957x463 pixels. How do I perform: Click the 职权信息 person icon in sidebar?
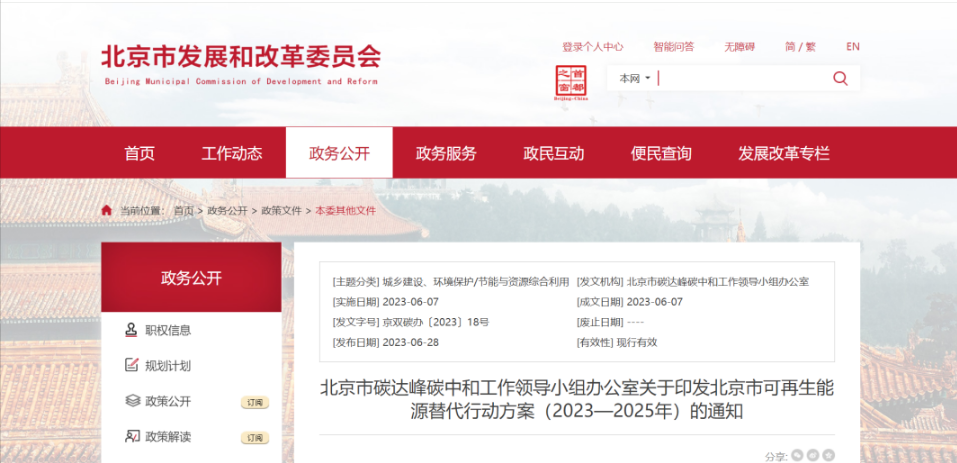pos(132,330)
